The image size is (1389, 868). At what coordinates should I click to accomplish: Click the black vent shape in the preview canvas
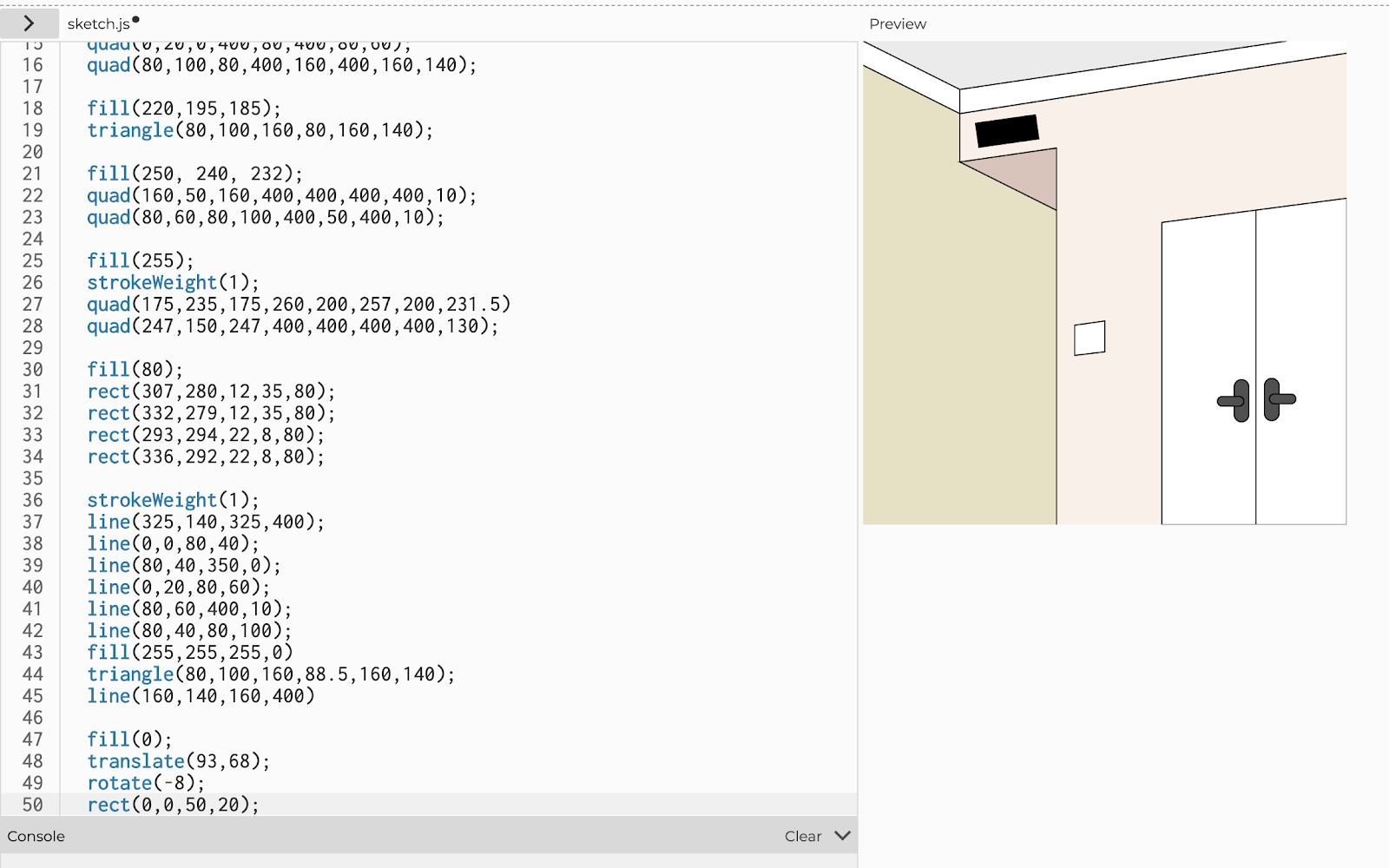point(1007,130)
